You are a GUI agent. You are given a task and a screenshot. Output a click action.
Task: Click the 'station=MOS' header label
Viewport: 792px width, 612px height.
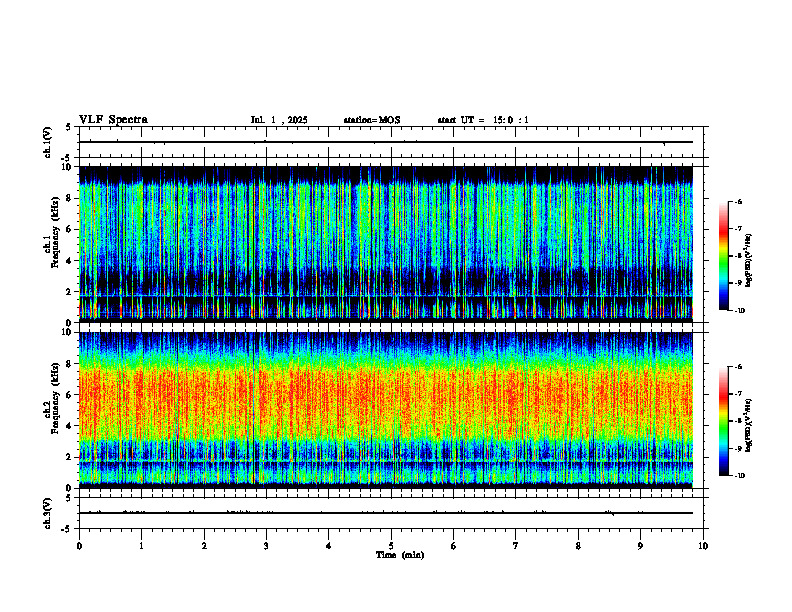pyautogui.click(x=372, y=120)
